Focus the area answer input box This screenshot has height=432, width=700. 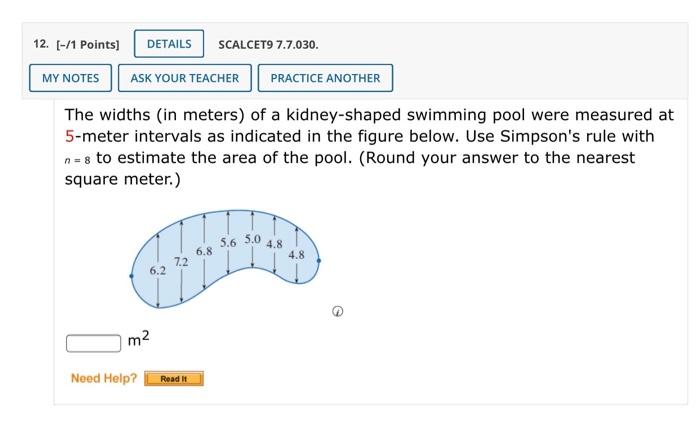[x=93, y=343]
